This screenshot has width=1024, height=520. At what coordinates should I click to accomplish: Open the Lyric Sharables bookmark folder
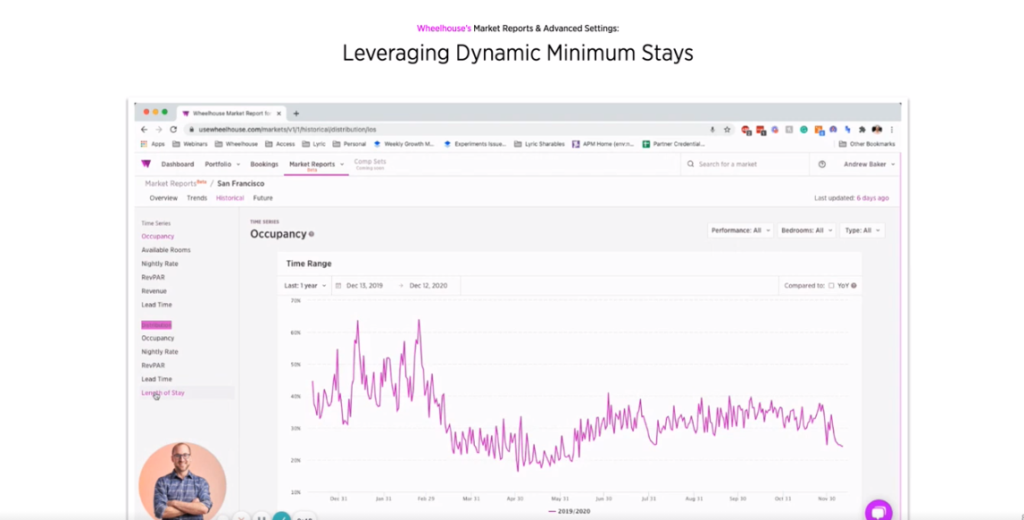(539, 144)
